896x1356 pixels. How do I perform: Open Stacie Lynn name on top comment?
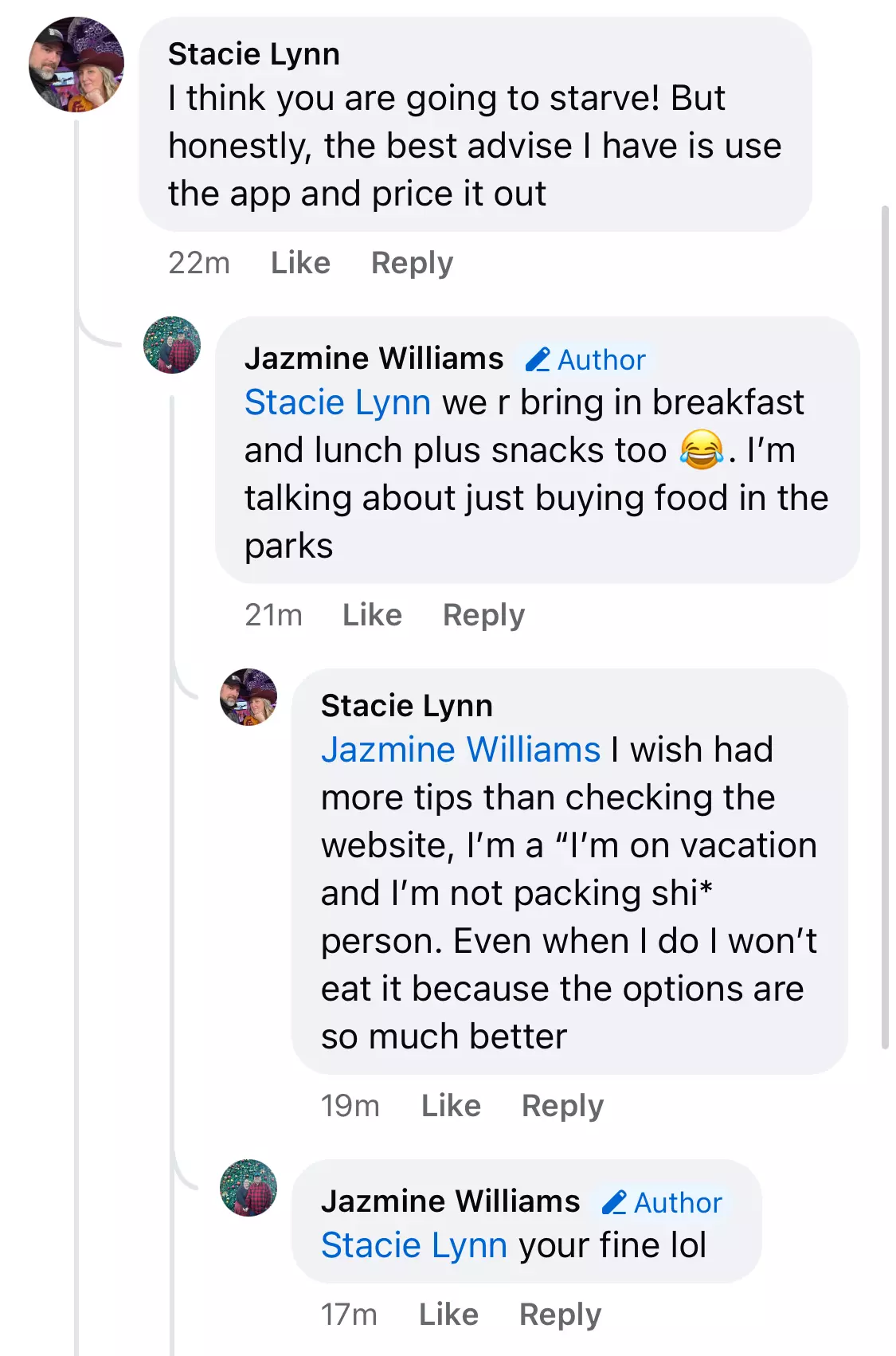point(254,54)
